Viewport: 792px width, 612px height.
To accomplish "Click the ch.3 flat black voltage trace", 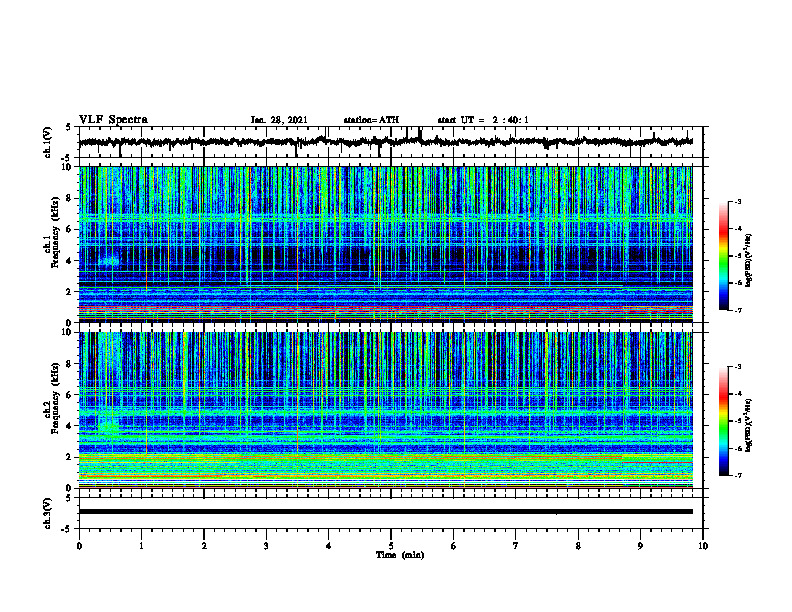I will (x=385, y=512).
